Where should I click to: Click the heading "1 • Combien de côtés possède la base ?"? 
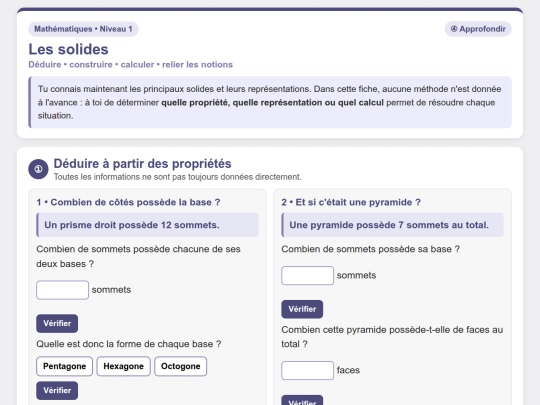pyautogui.click(x=128, y=202)
